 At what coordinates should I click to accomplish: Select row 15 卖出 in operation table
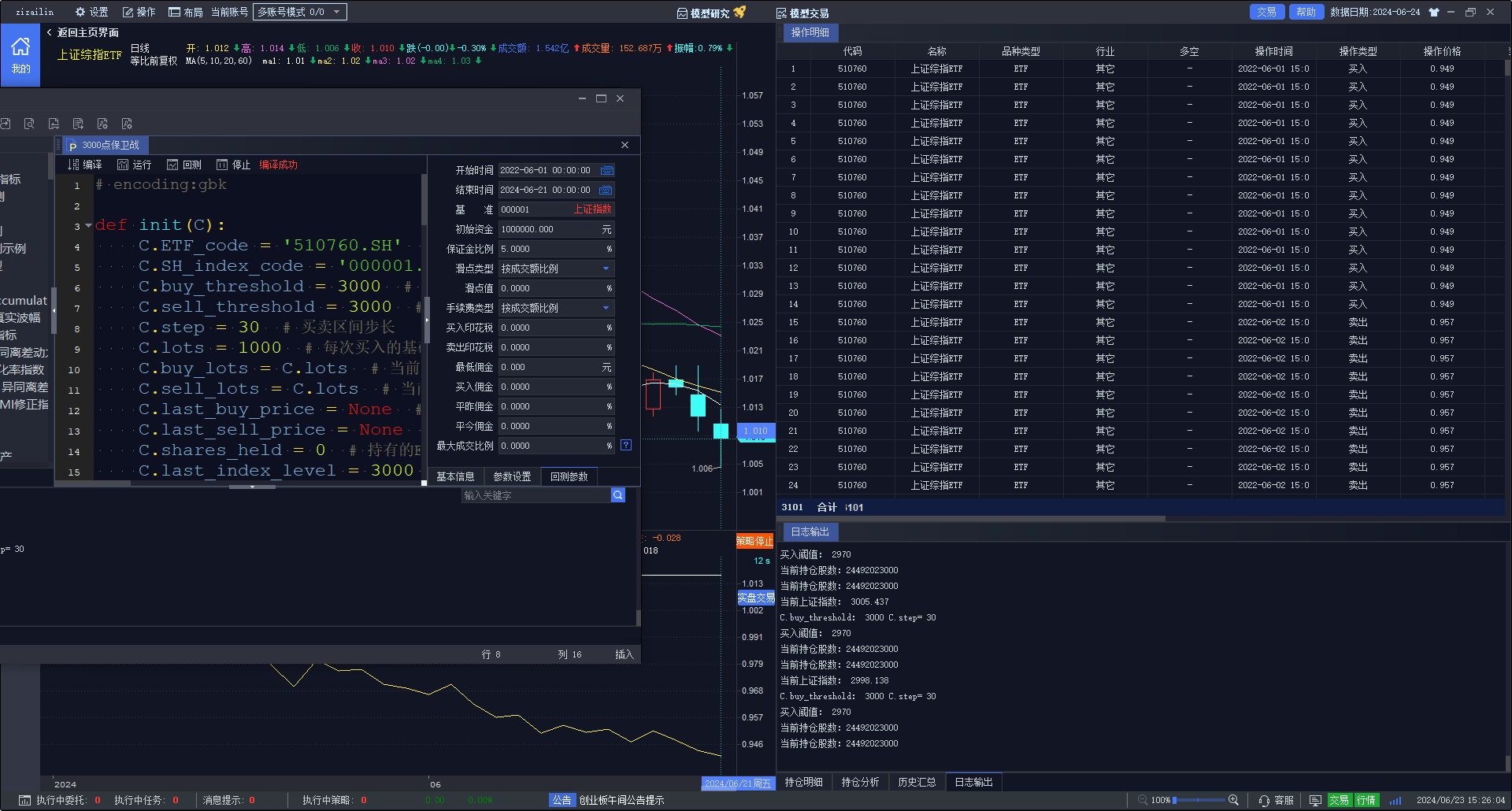point(1140,322)
